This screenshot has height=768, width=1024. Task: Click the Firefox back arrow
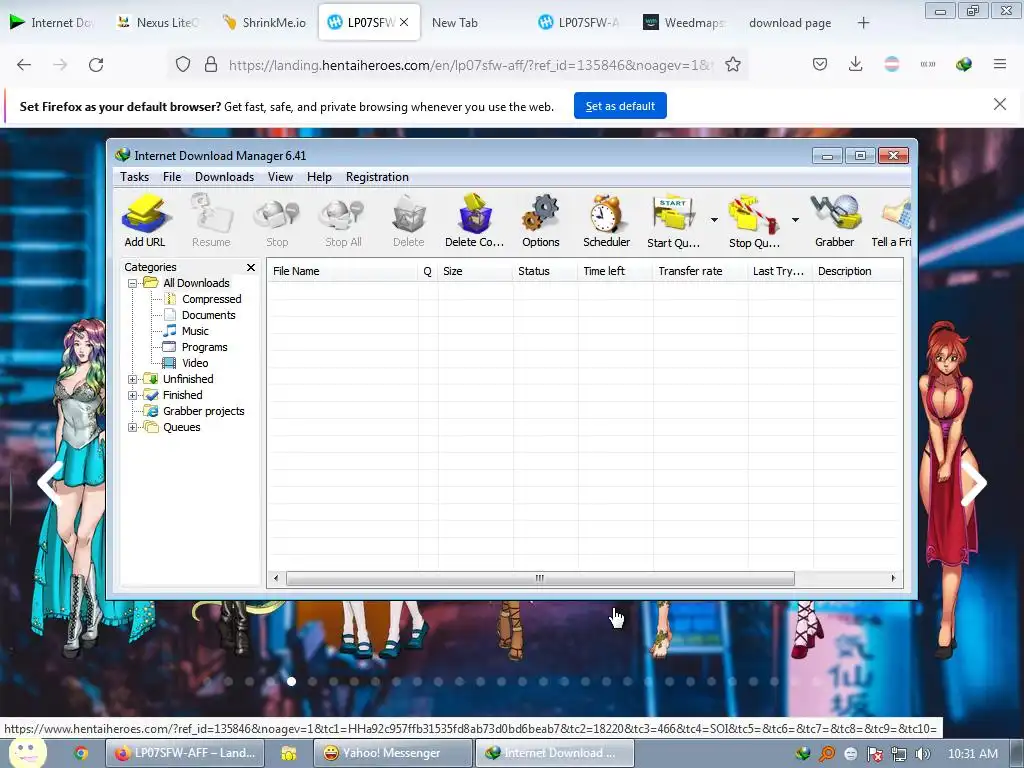24,65
